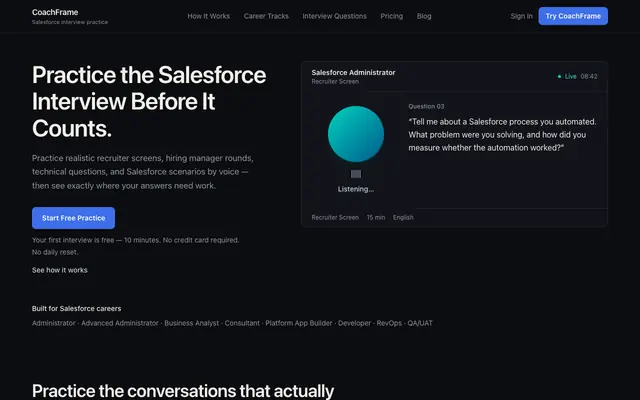
Task: Click the Try CoachFrame button
Action: pos(573,16)
